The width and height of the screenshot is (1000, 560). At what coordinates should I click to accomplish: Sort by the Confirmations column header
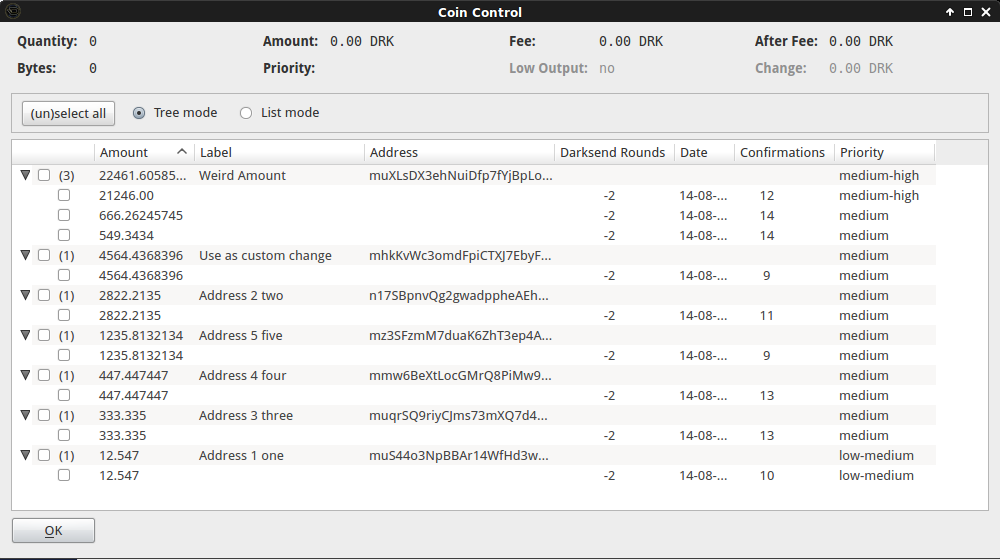[784, 152]
